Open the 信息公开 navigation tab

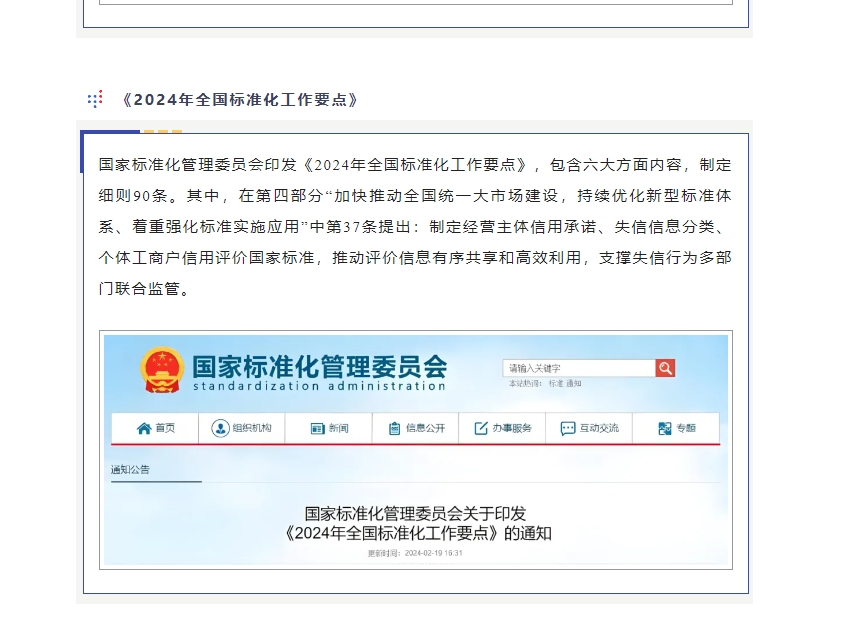416,429
